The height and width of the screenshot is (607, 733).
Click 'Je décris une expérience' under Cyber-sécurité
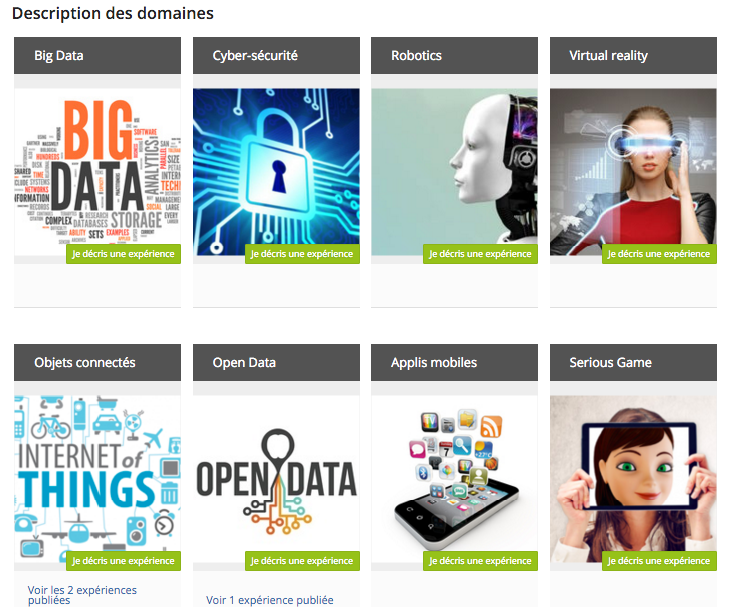[302, 254]
